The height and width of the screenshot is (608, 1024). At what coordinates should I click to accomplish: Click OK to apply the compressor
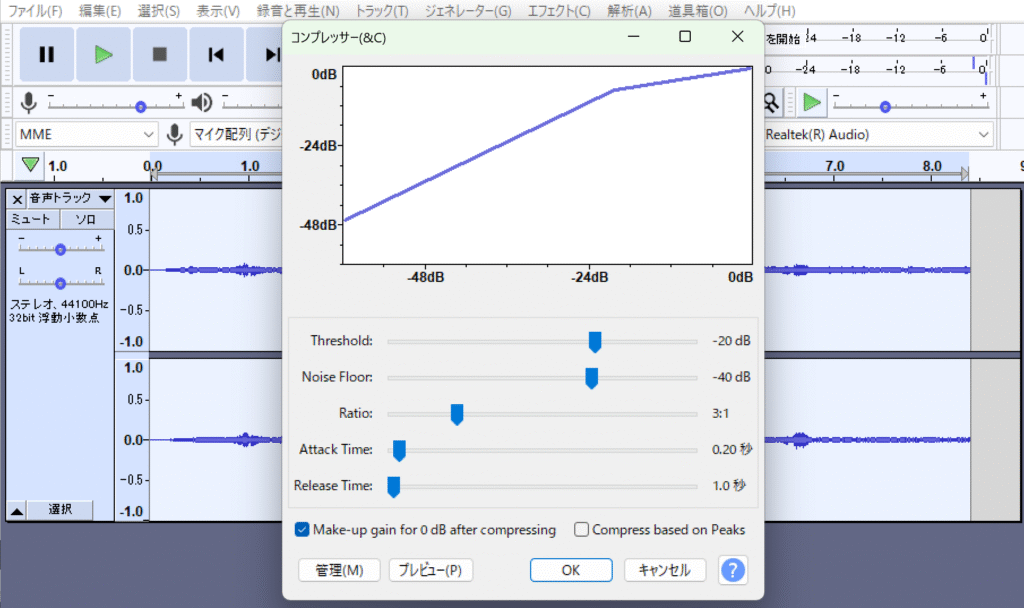pos(570,570)
